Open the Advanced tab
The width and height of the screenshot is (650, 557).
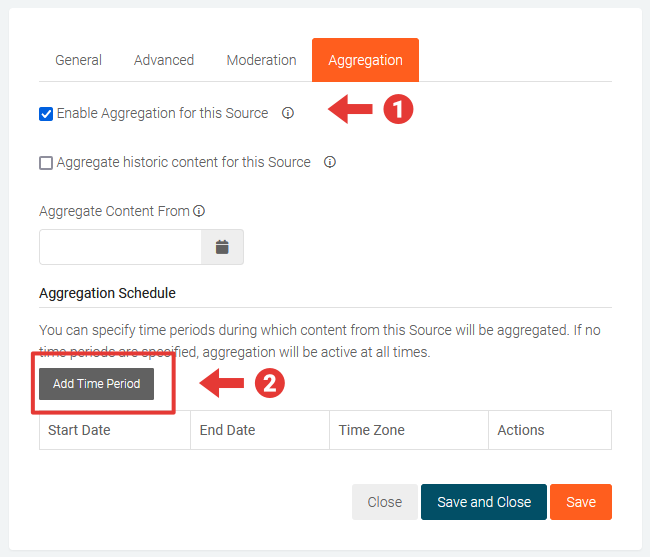point(164,60)
